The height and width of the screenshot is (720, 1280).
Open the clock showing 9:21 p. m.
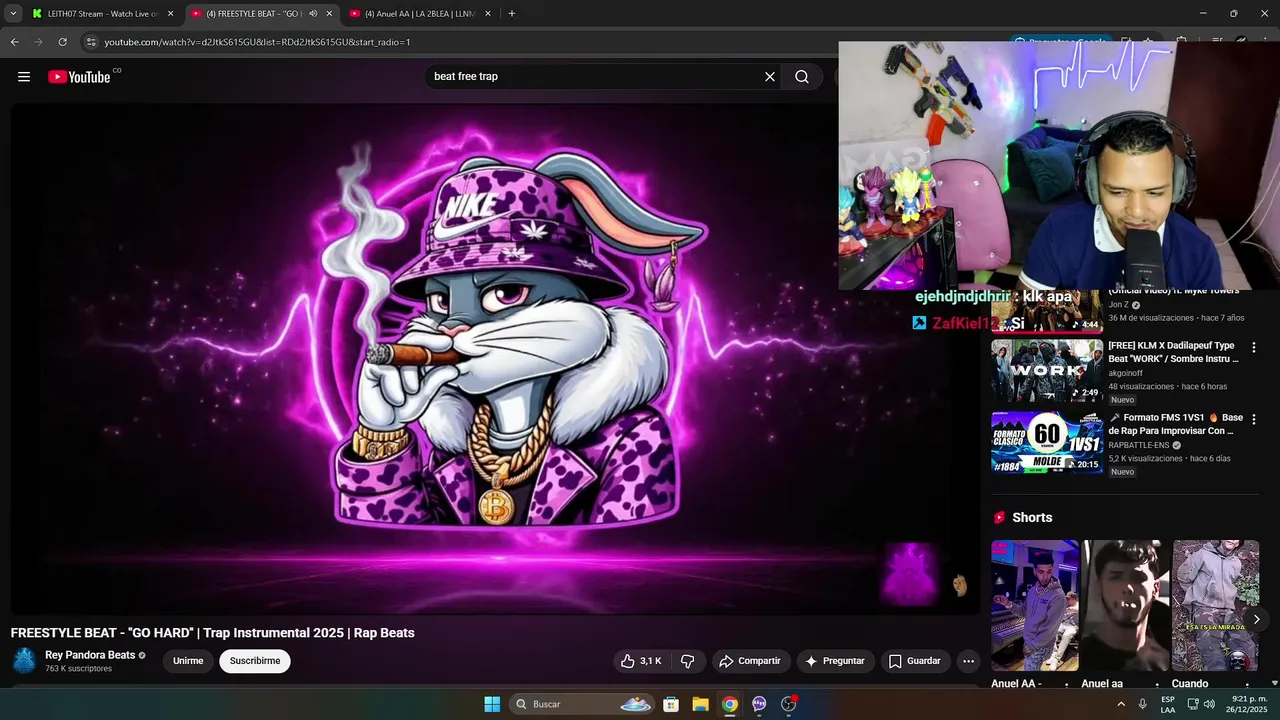[1249, 704]
